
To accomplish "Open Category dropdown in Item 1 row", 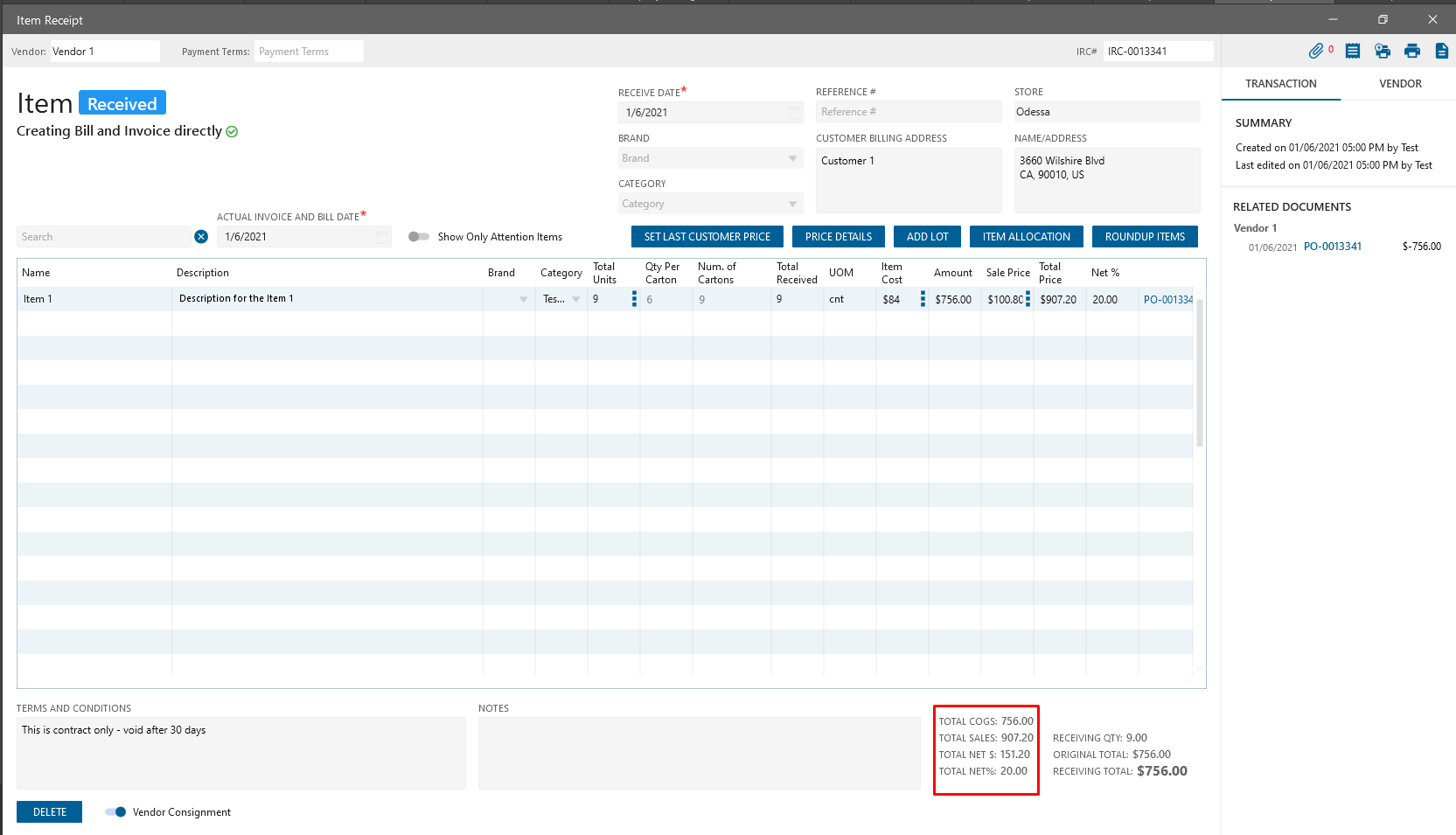I will (x=575, y=299).
